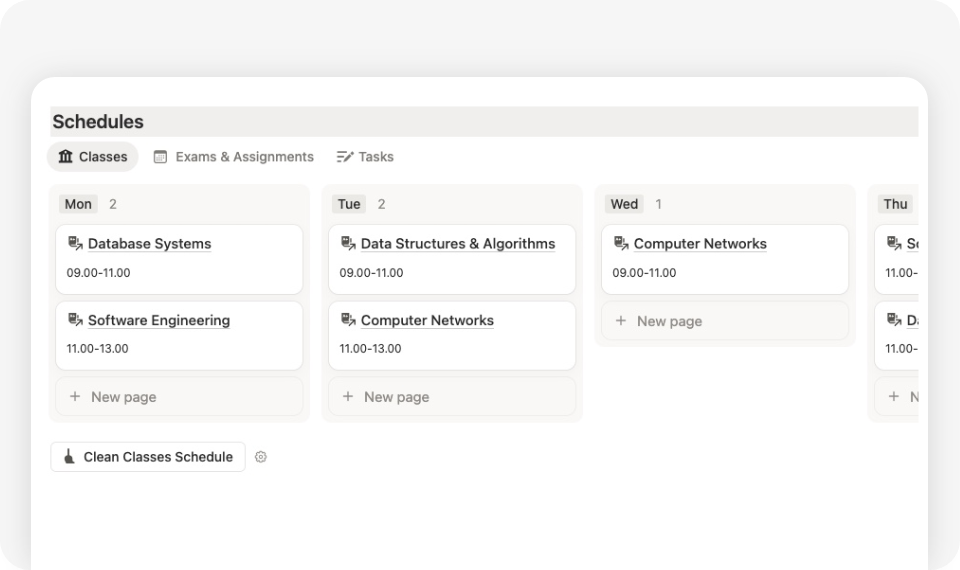Click the page icon on Tuesday's Computer Networks card

[x=348, y=320]
